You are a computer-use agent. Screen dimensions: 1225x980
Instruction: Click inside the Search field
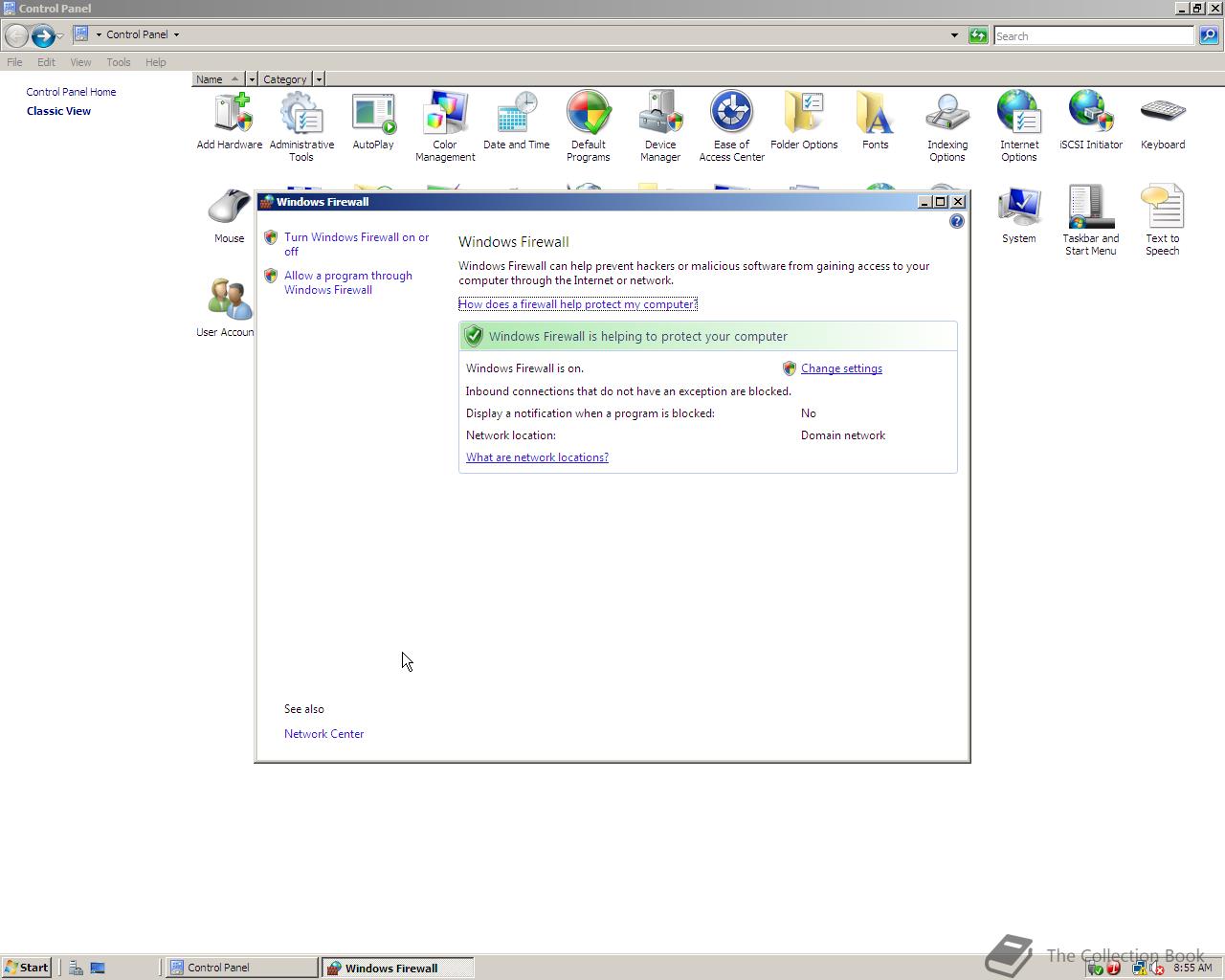(x=1094, y=35)
